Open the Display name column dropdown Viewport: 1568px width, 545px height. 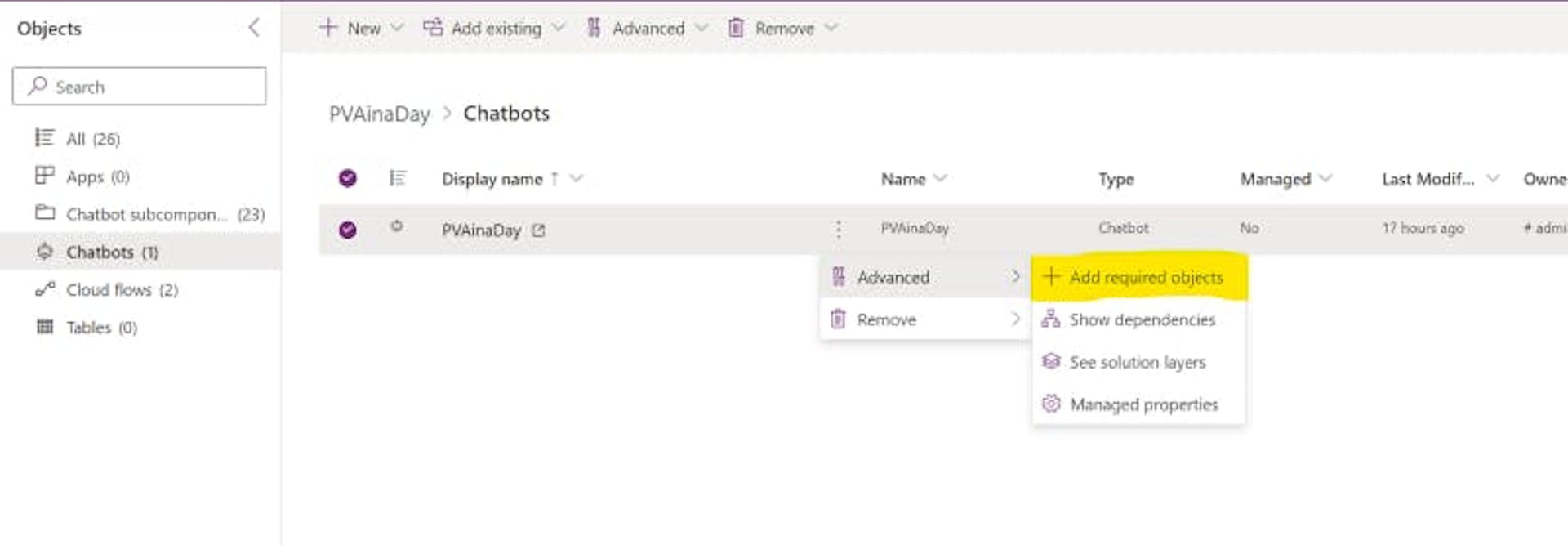tap(577, 178)
